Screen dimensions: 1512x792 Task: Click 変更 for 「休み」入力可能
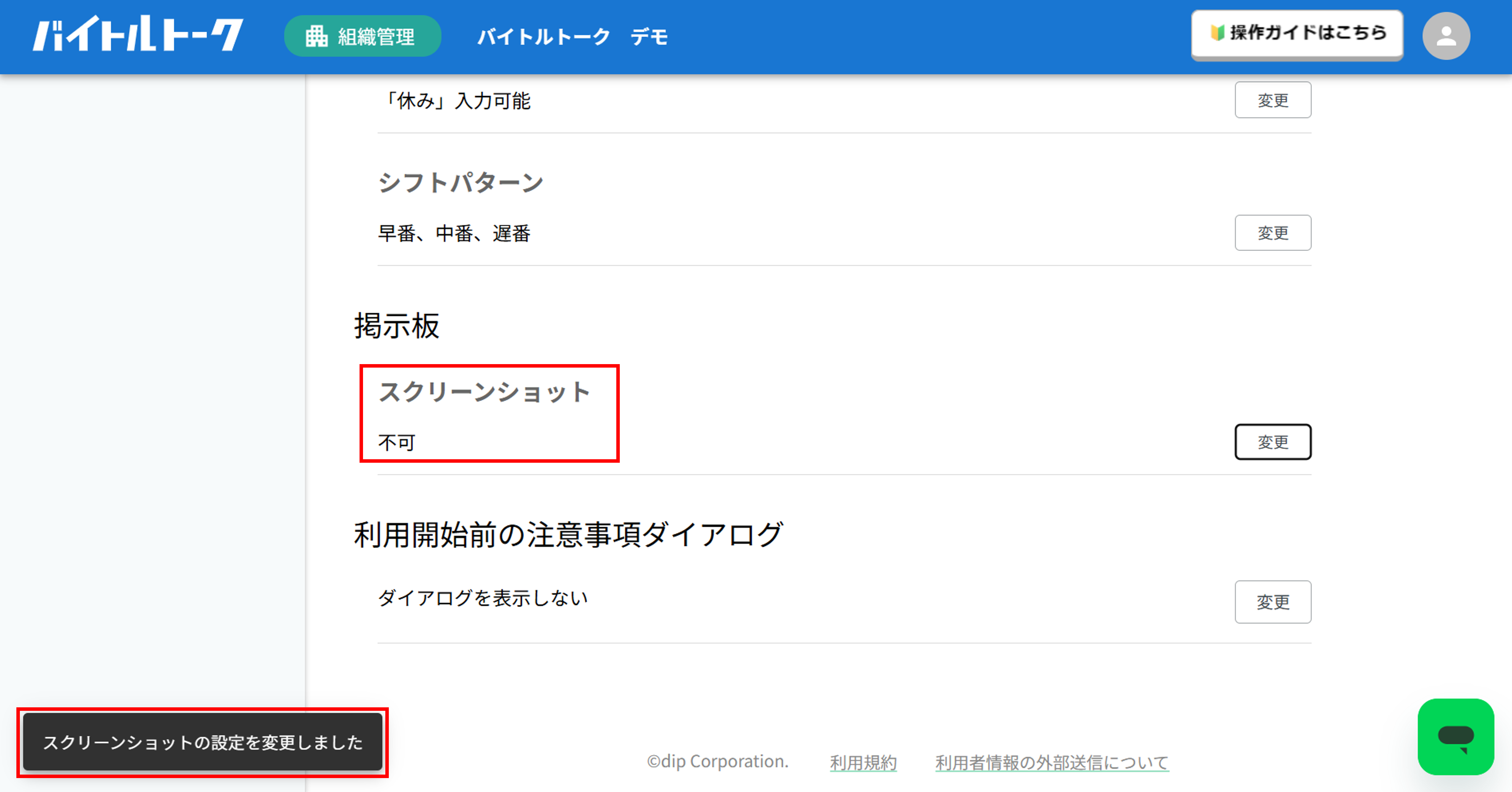1273,100
